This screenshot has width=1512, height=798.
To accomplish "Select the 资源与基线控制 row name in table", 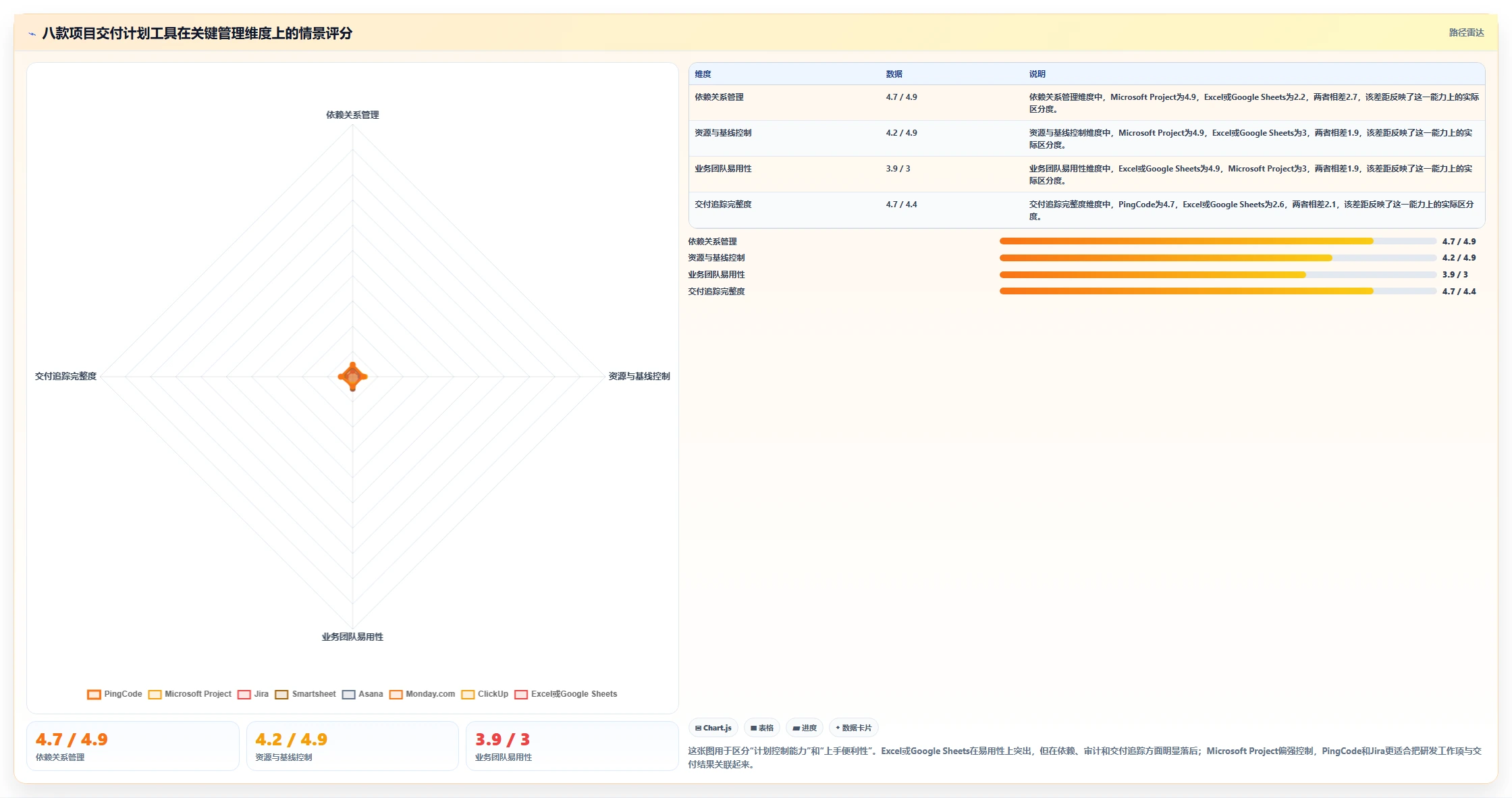I will point(723,133).
